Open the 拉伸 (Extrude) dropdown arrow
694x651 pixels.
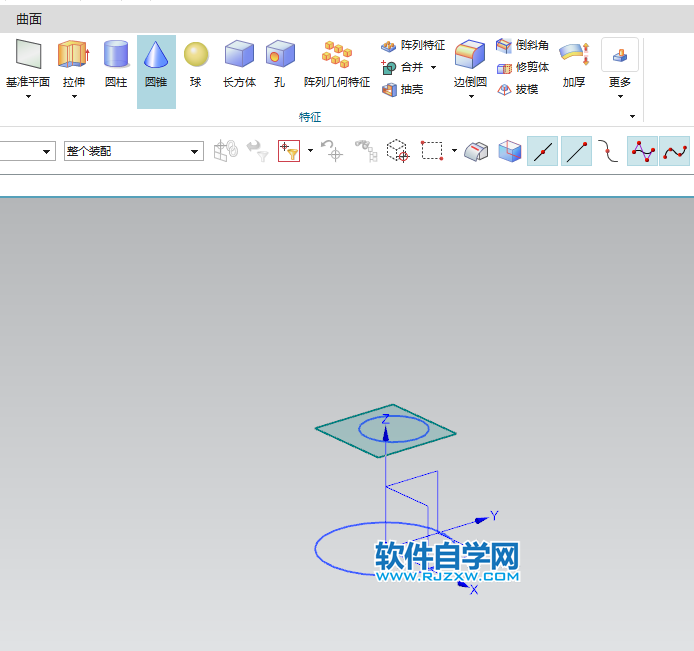coord(74,97)
